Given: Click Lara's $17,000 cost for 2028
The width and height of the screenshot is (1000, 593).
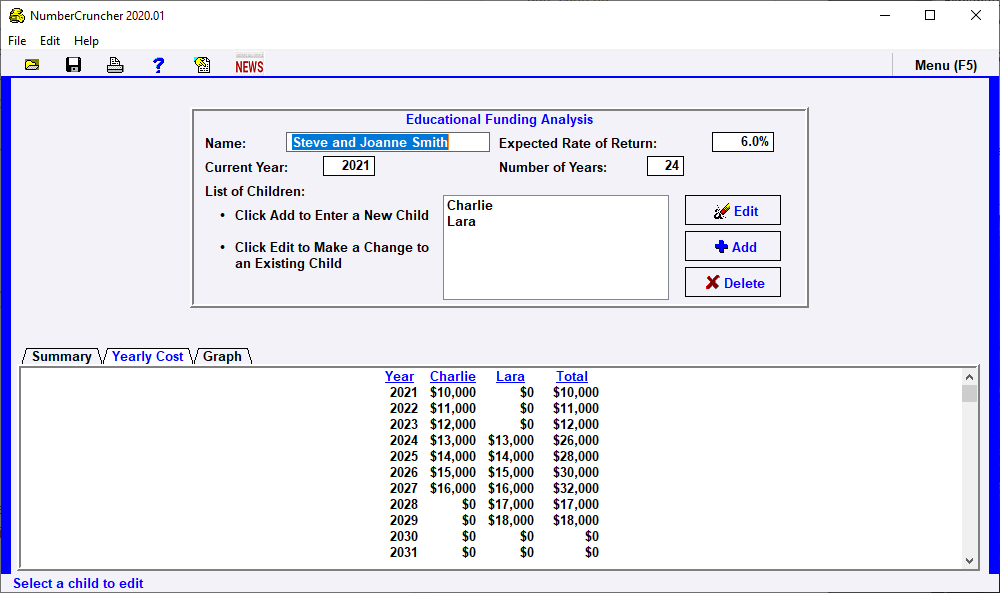Looking at the screenshot, I should [511, 504].
